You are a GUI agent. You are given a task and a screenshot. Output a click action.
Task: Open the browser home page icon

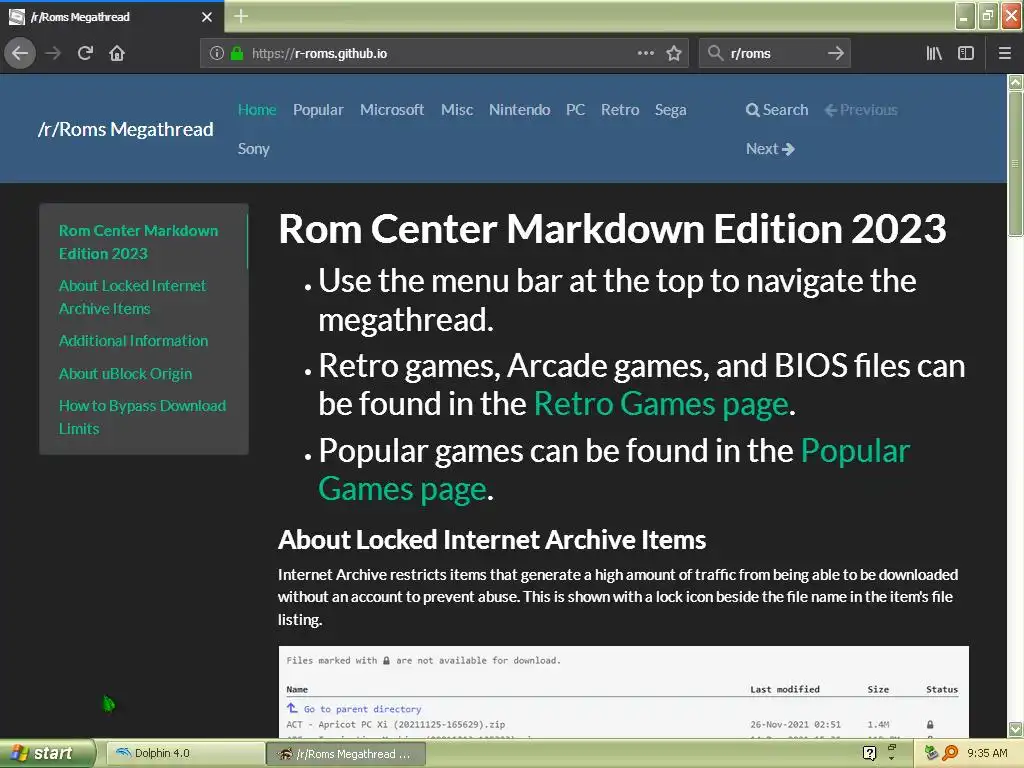[117, 53]
